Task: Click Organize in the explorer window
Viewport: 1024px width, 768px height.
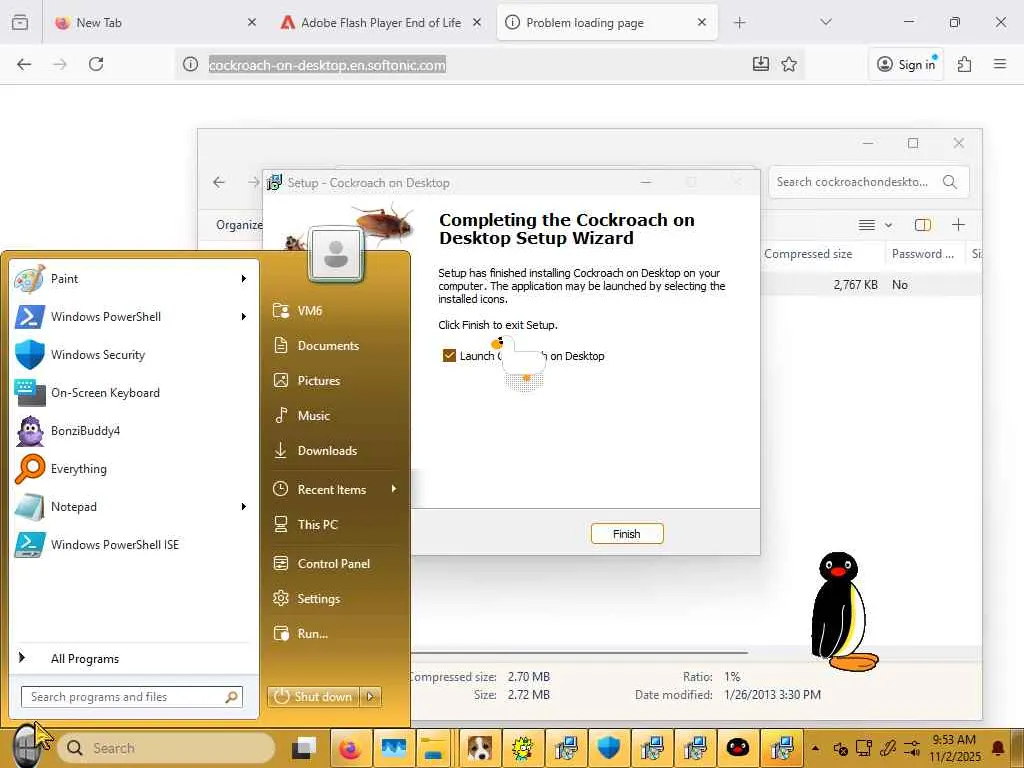Action: (x=239, y=225)
